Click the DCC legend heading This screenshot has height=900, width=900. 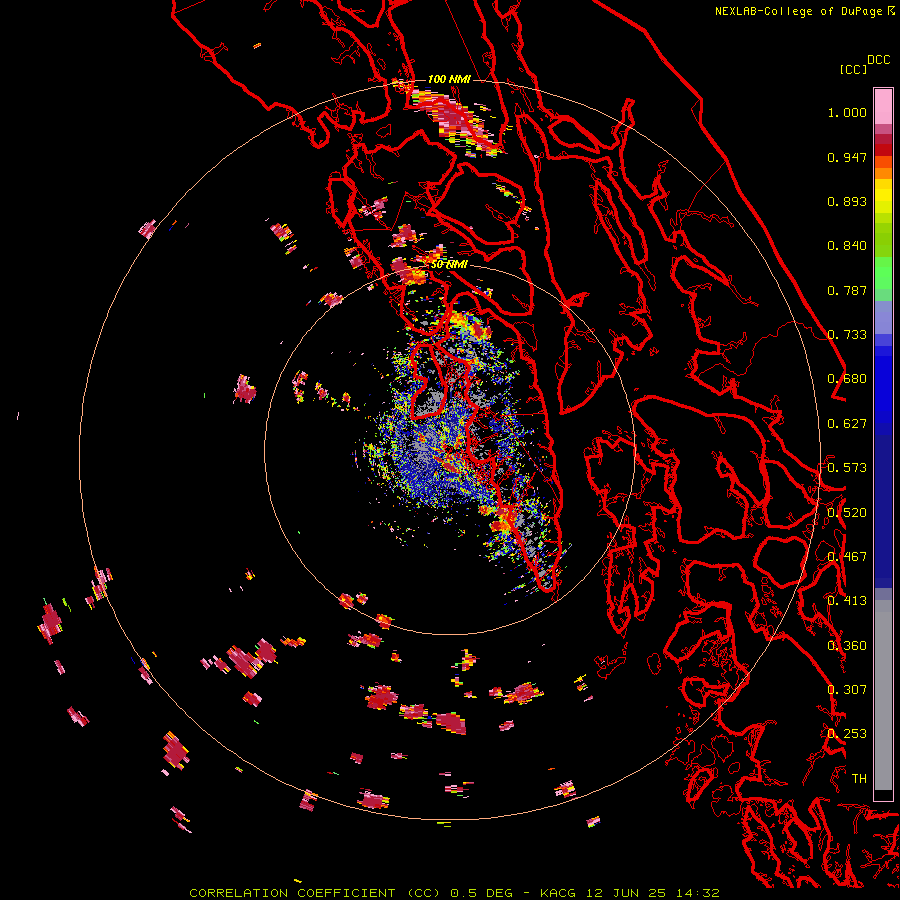point(878,60)
